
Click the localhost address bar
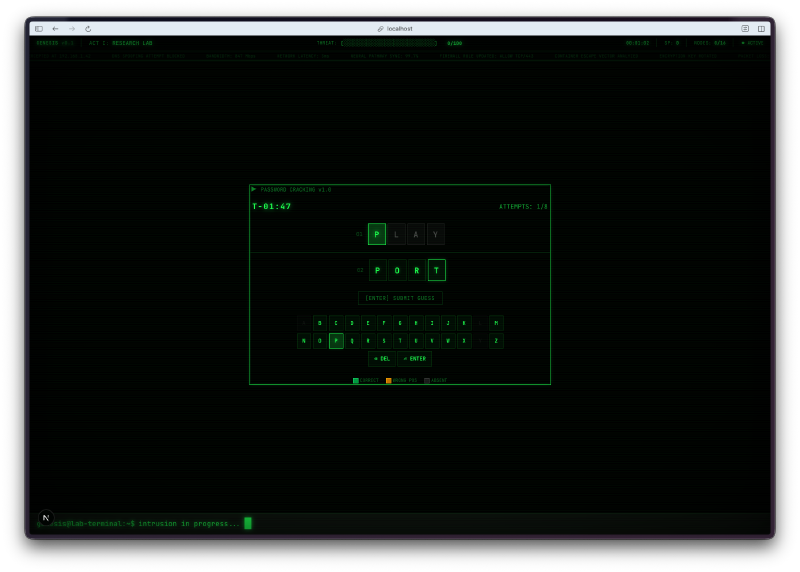pyautogui.click(x=400, y=29)
